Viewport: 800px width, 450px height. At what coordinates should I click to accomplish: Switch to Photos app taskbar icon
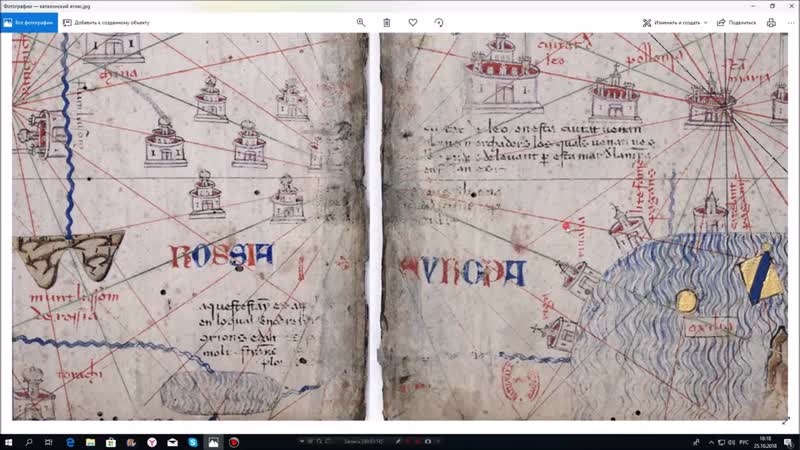tap(213, 442)
